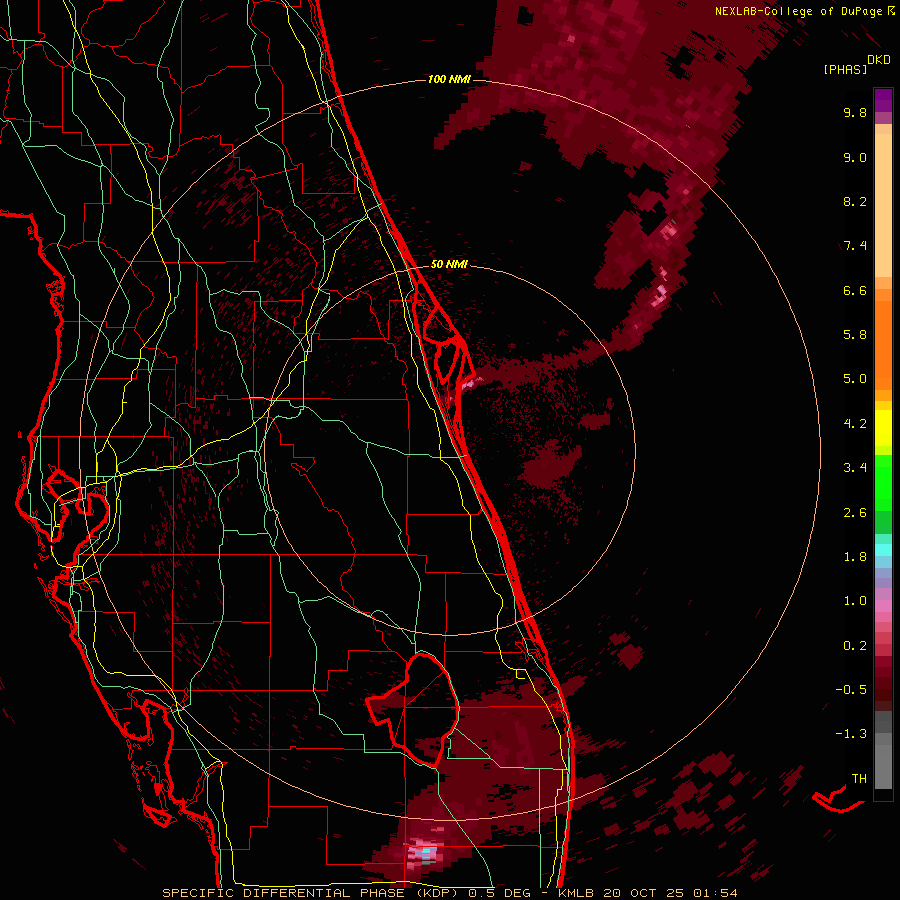900x900 pixels.
Task: Pick the cyan segment of the color bar
Action: pyautogui.click(x=883, y=550)
